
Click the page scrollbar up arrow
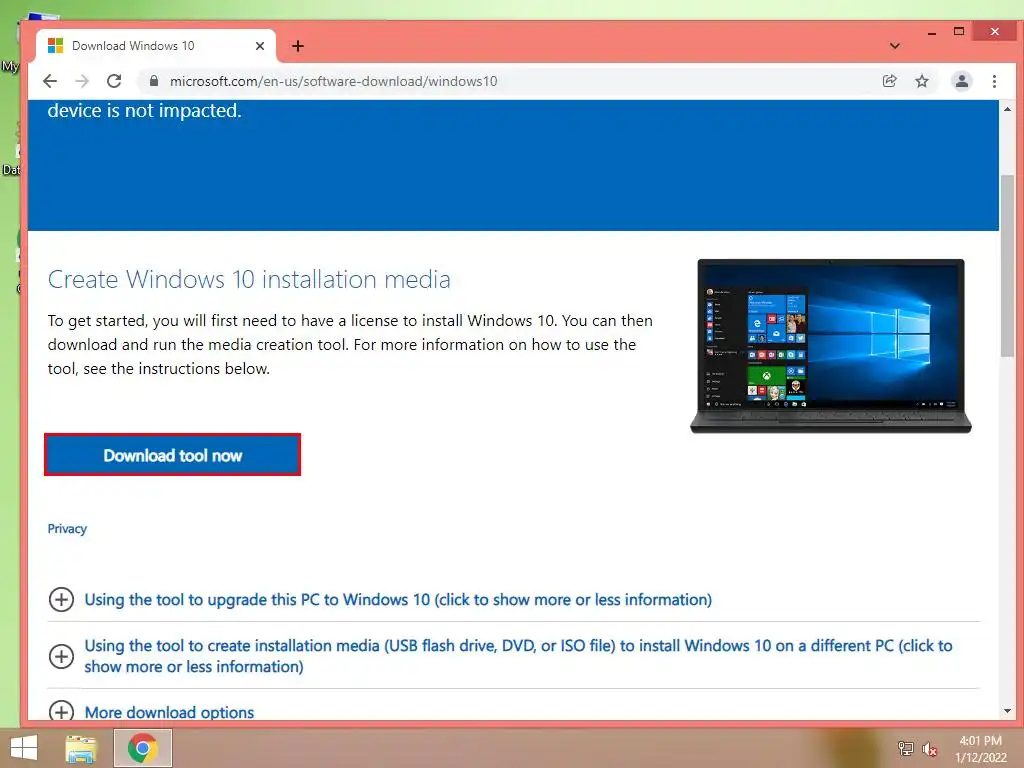(x=1007, y=109)
